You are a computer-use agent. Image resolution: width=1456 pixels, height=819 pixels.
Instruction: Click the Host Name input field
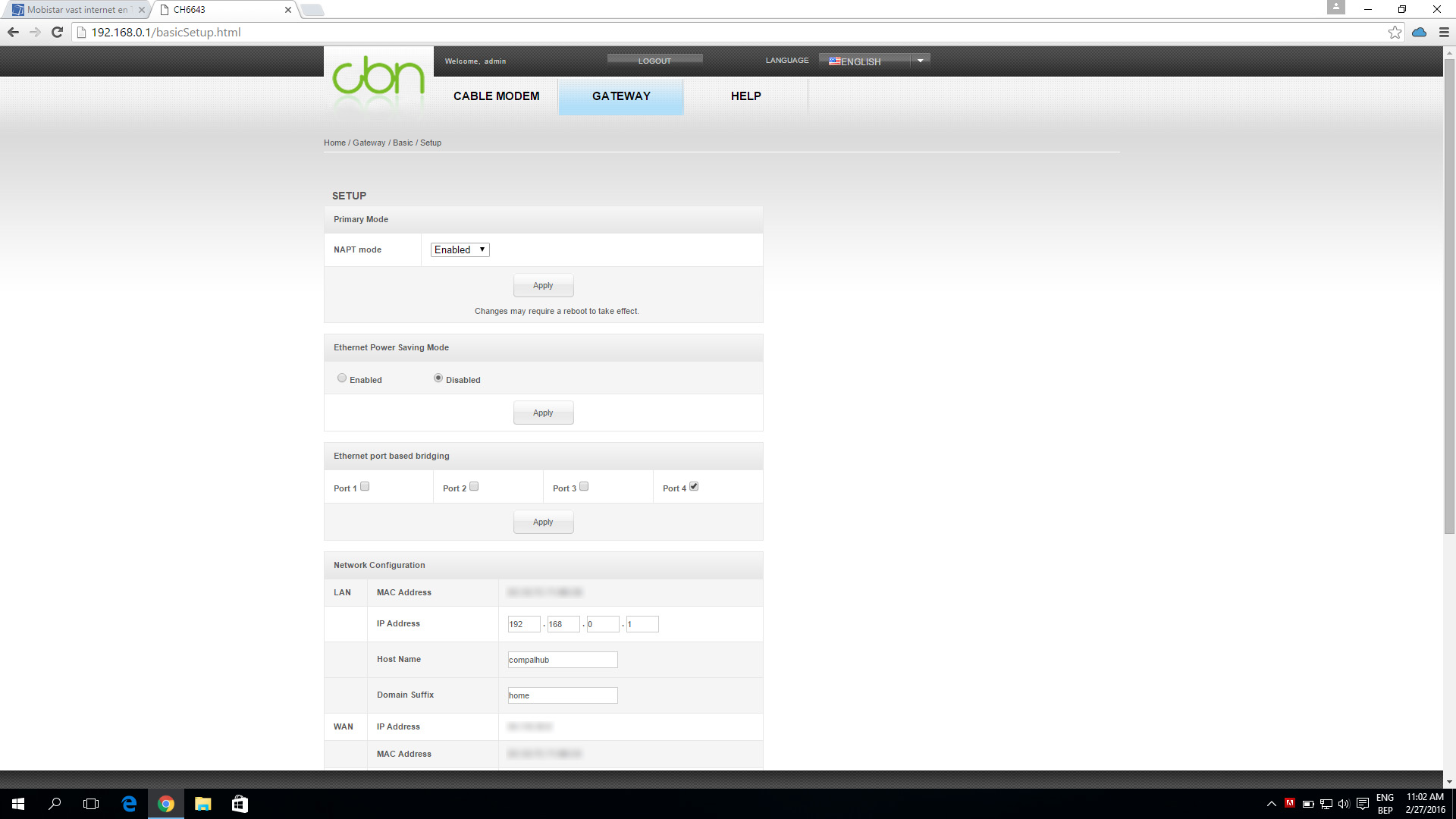[x=562, y=660]
